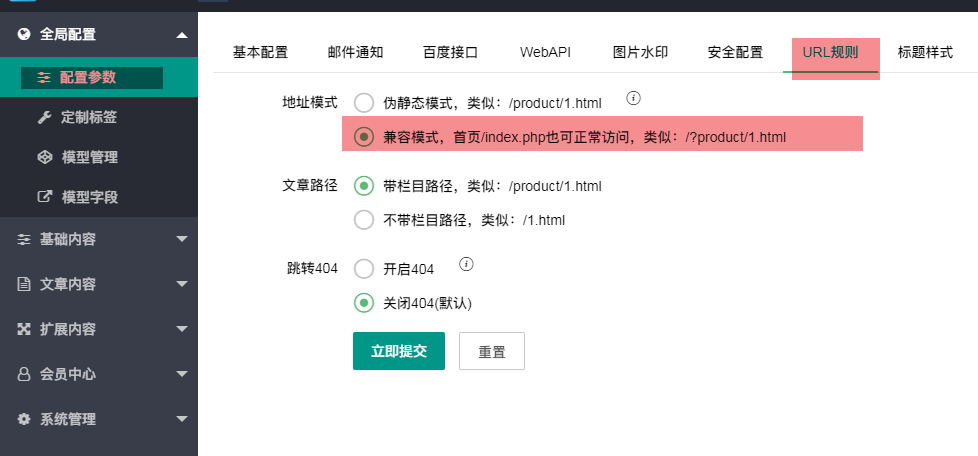Image resolution: width=978 pixels, height=456 pixels.
Task: Click the person icon for 会员中心
Action: [24, 374]
